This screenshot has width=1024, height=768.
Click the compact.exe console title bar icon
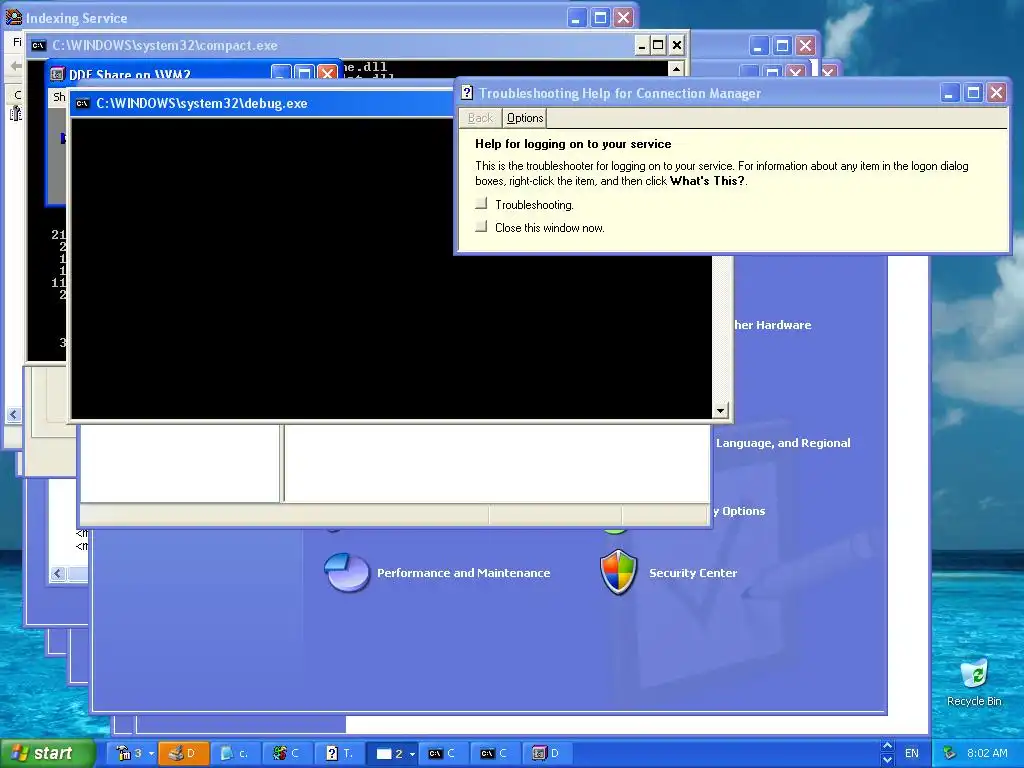39,45
